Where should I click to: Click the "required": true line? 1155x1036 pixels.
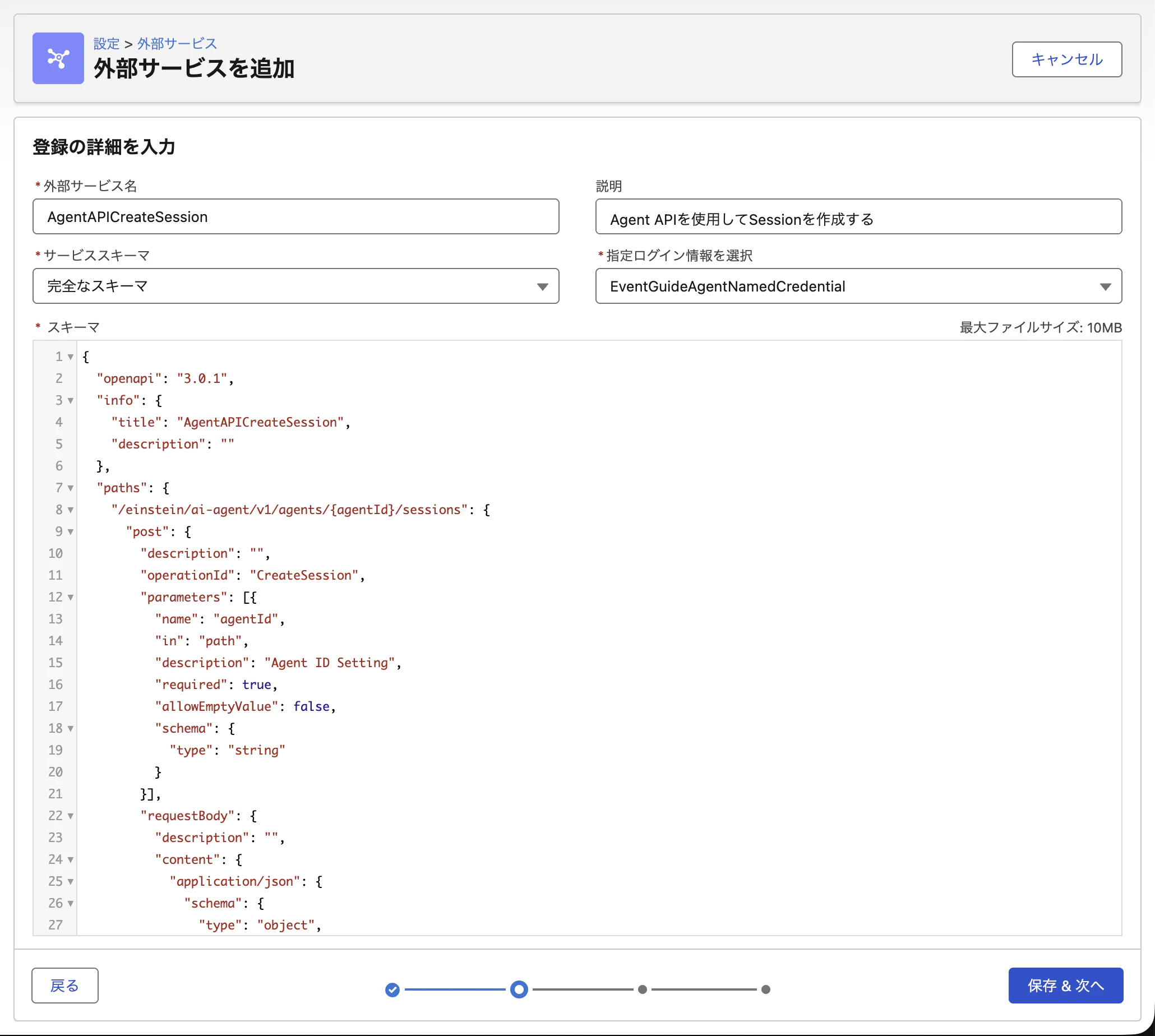(216, 685)
